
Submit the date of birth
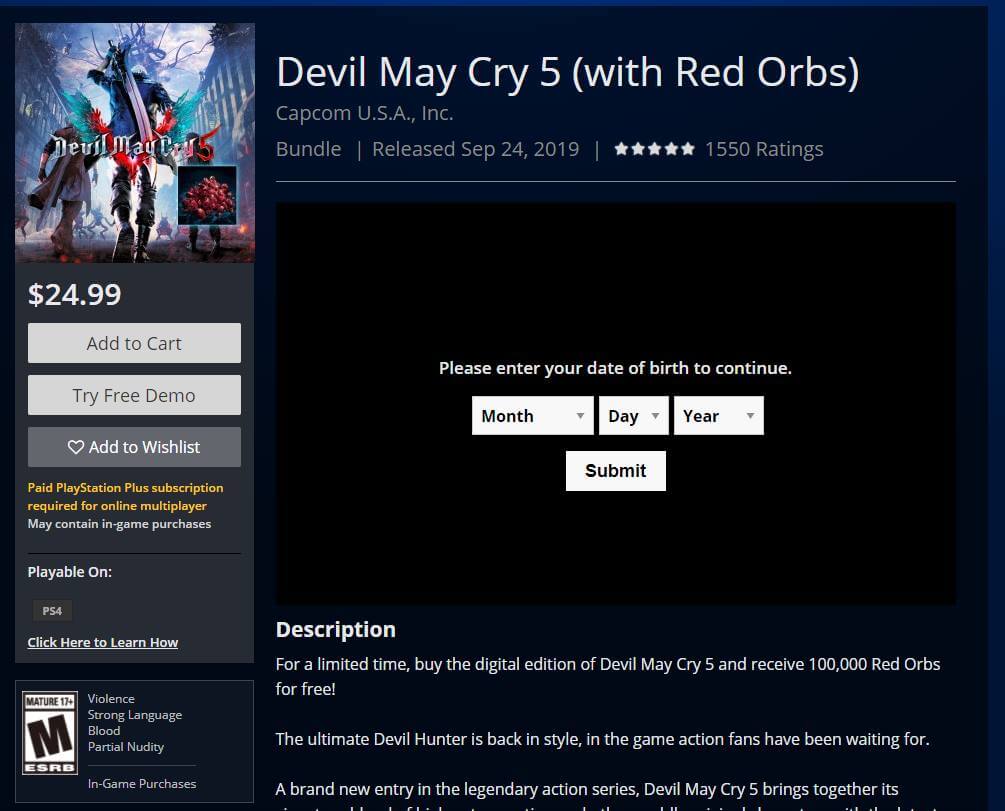(616, 471)
